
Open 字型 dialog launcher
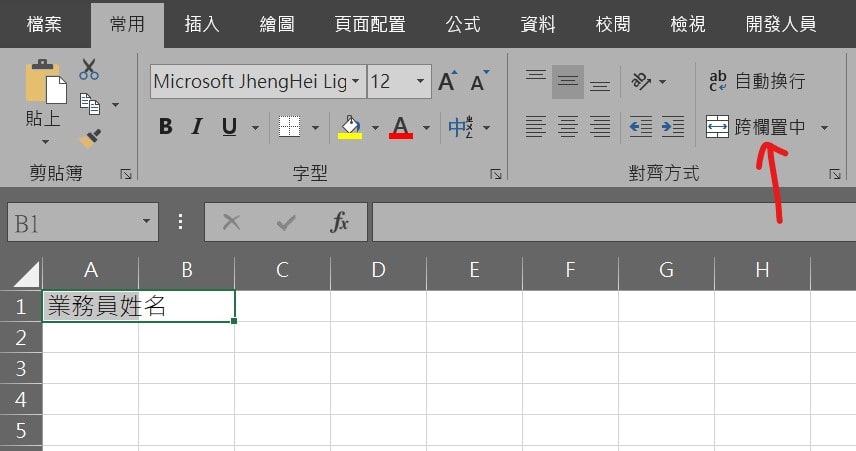(496, 174)
